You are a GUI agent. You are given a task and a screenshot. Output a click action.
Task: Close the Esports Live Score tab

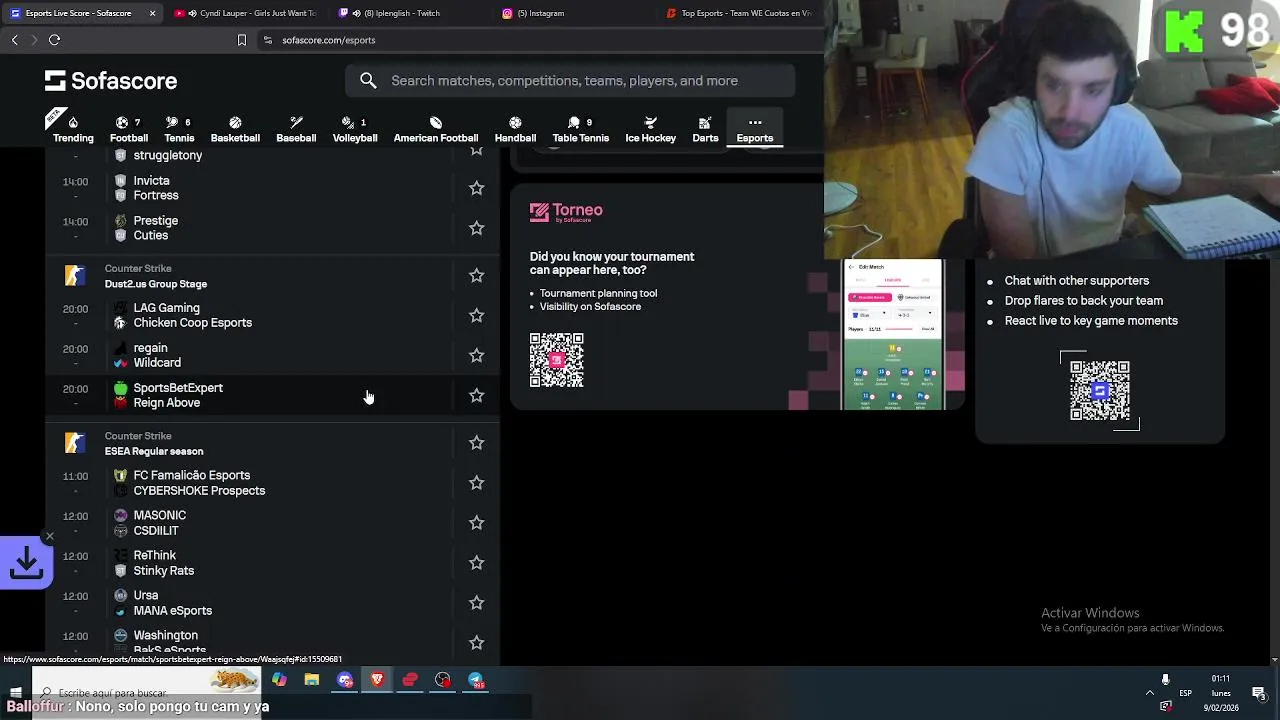coord(152,13)
